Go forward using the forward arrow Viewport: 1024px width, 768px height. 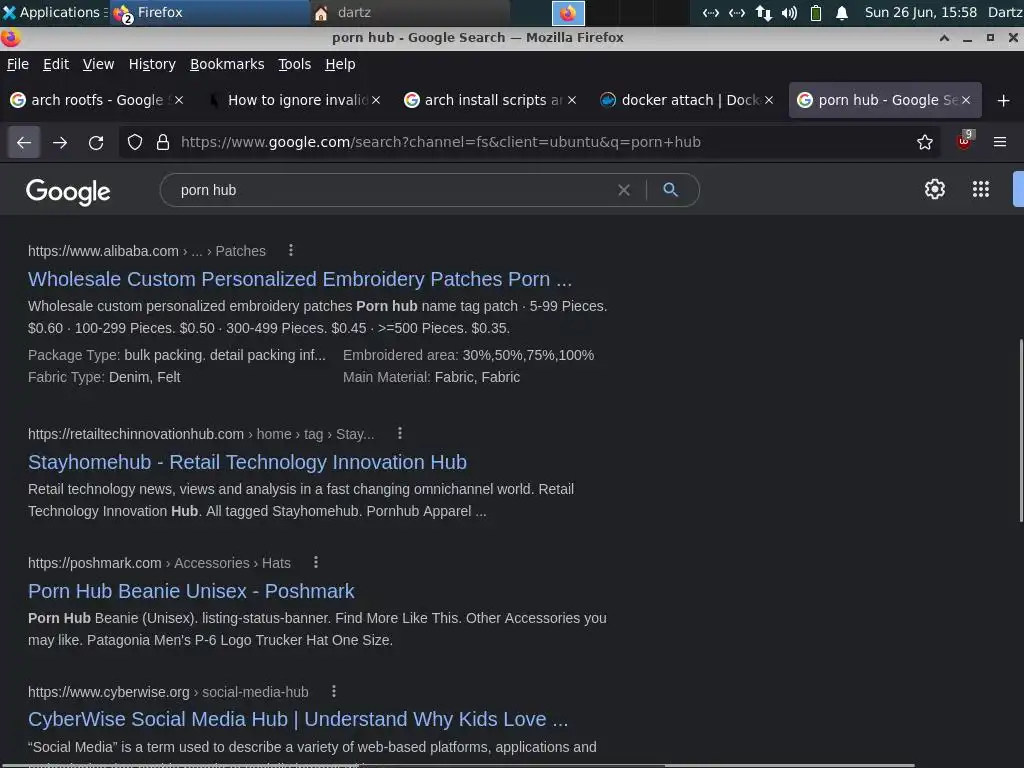[x=60, y=142]
